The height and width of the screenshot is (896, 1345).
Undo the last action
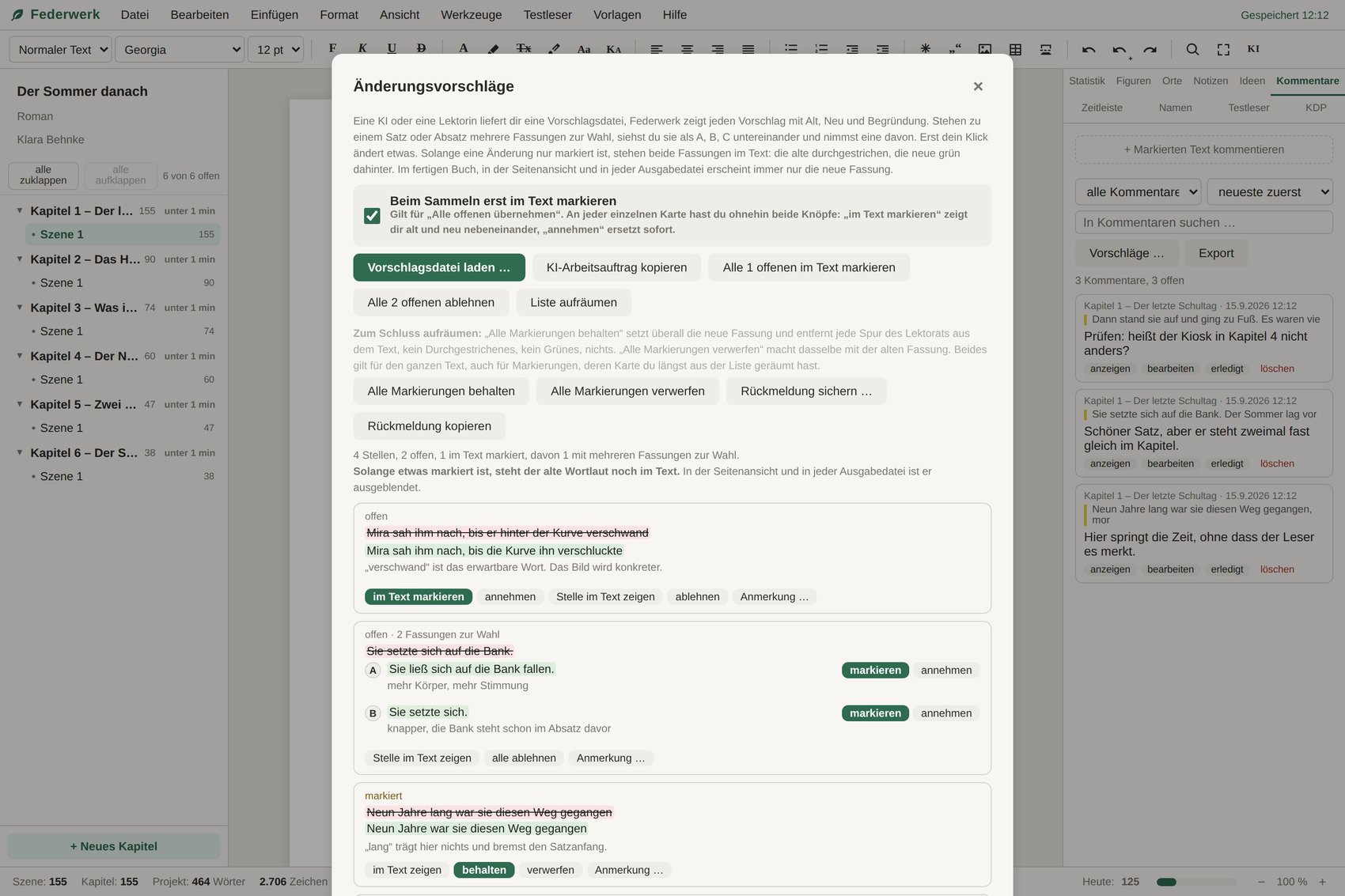point(1089,49)
